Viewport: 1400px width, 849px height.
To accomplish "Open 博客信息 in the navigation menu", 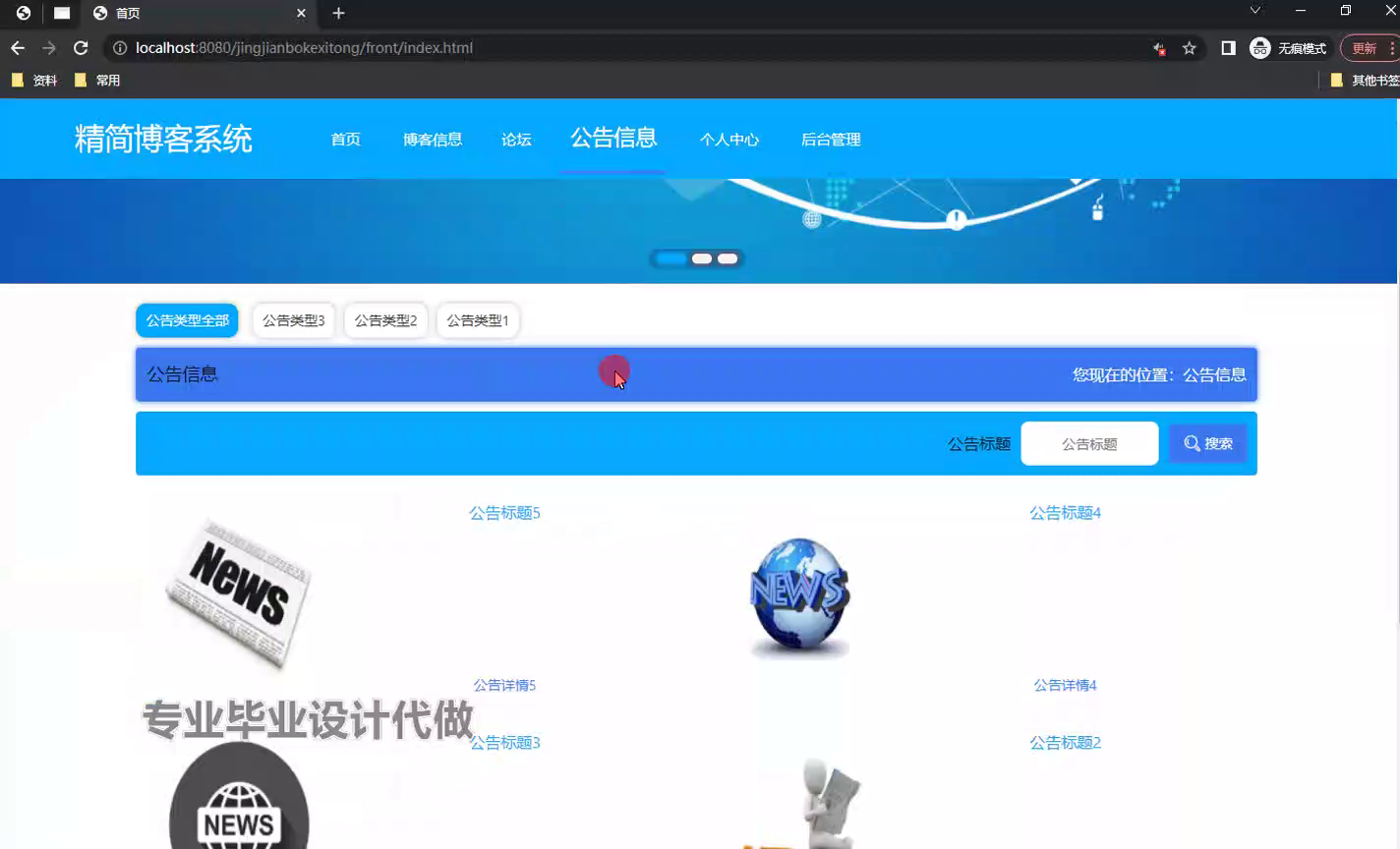I will coord(433,140).
